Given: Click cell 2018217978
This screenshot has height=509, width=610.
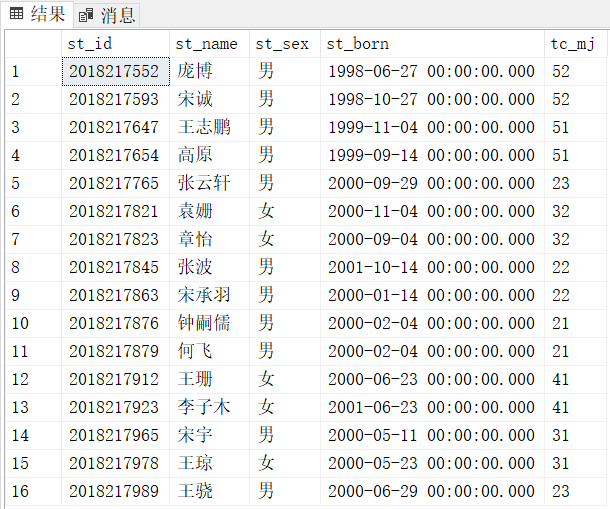Looking at the screenshot, I should coord(116,463).
